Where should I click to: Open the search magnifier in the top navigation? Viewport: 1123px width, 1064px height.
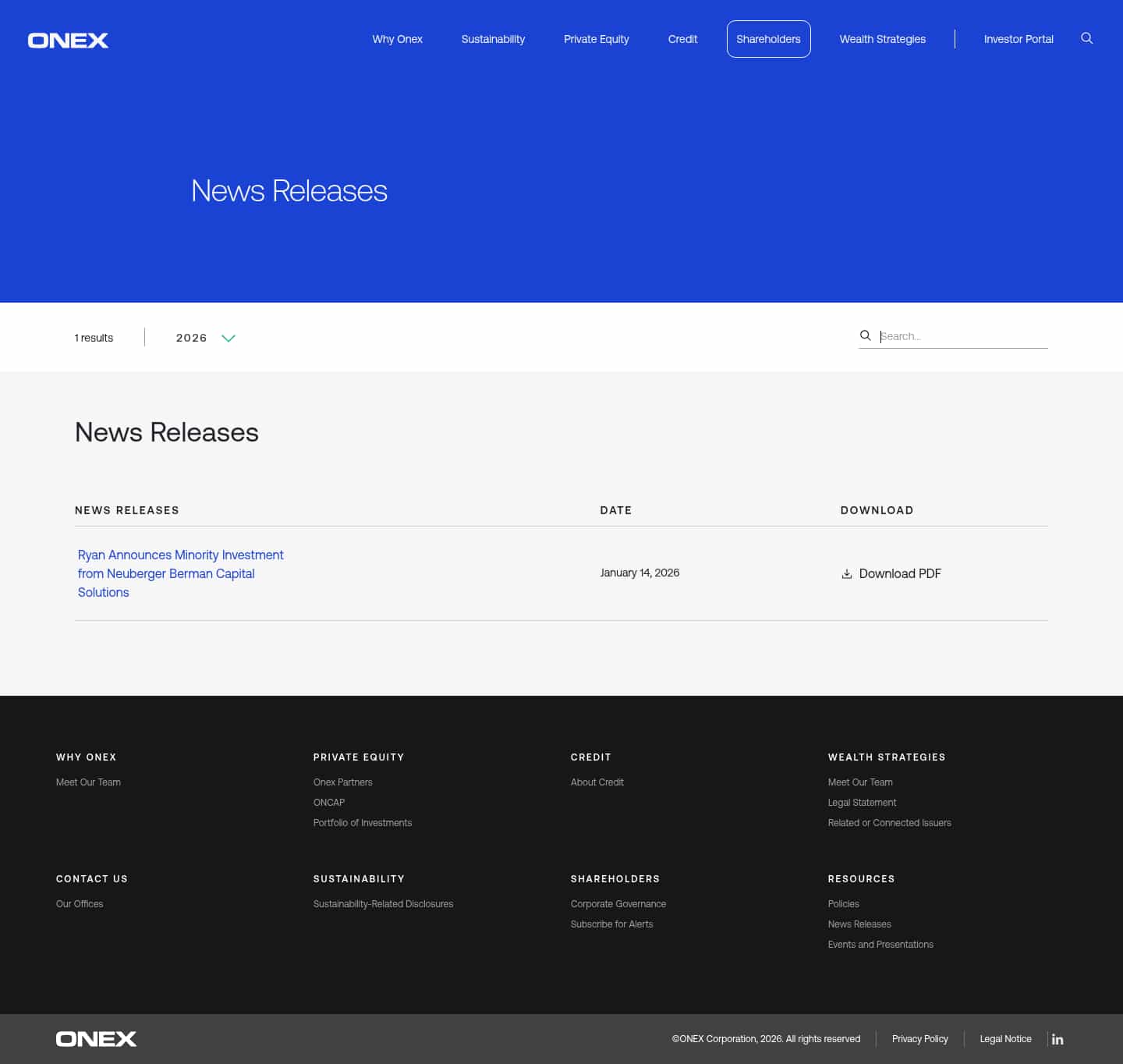point(1086,38)
